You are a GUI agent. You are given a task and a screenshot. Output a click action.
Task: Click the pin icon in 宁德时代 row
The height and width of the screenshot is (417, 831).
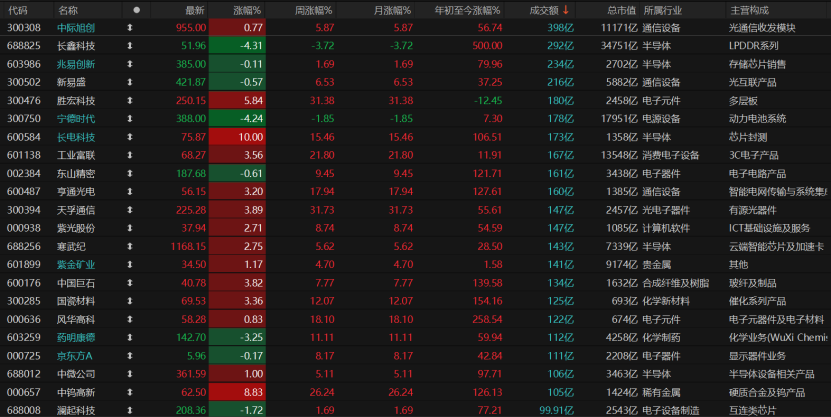coord(130,119)
